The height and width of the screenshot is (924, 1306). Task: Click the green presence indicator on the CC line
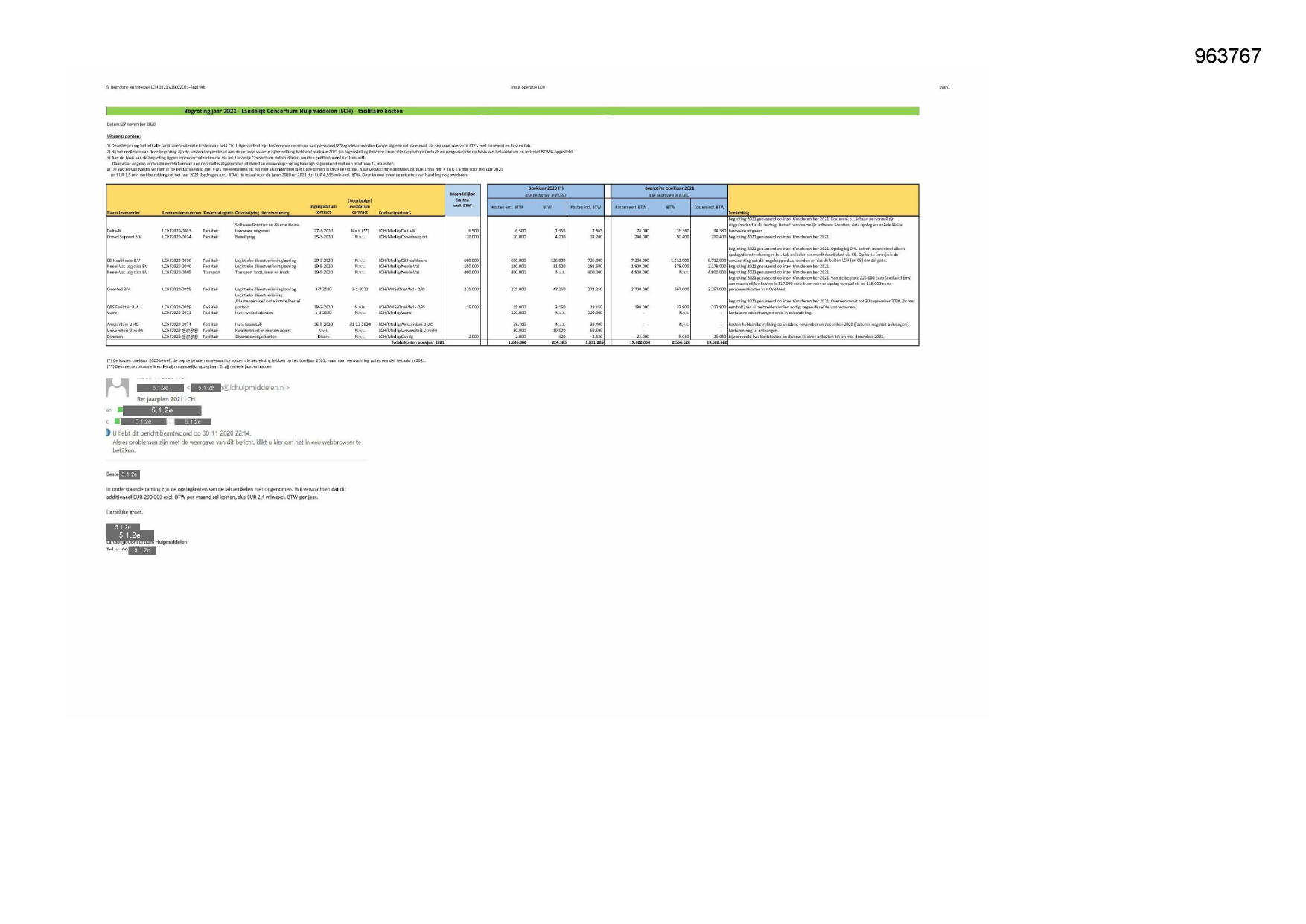click(118, 421)
